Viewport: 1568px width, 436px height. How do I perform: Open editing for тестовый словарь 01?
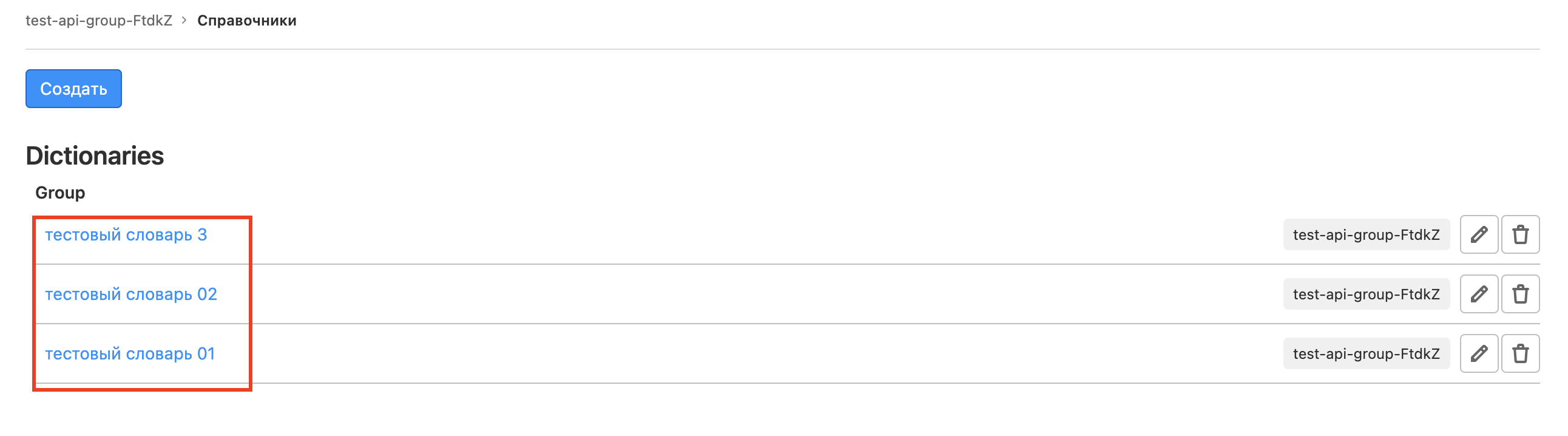pos(1479,354)
